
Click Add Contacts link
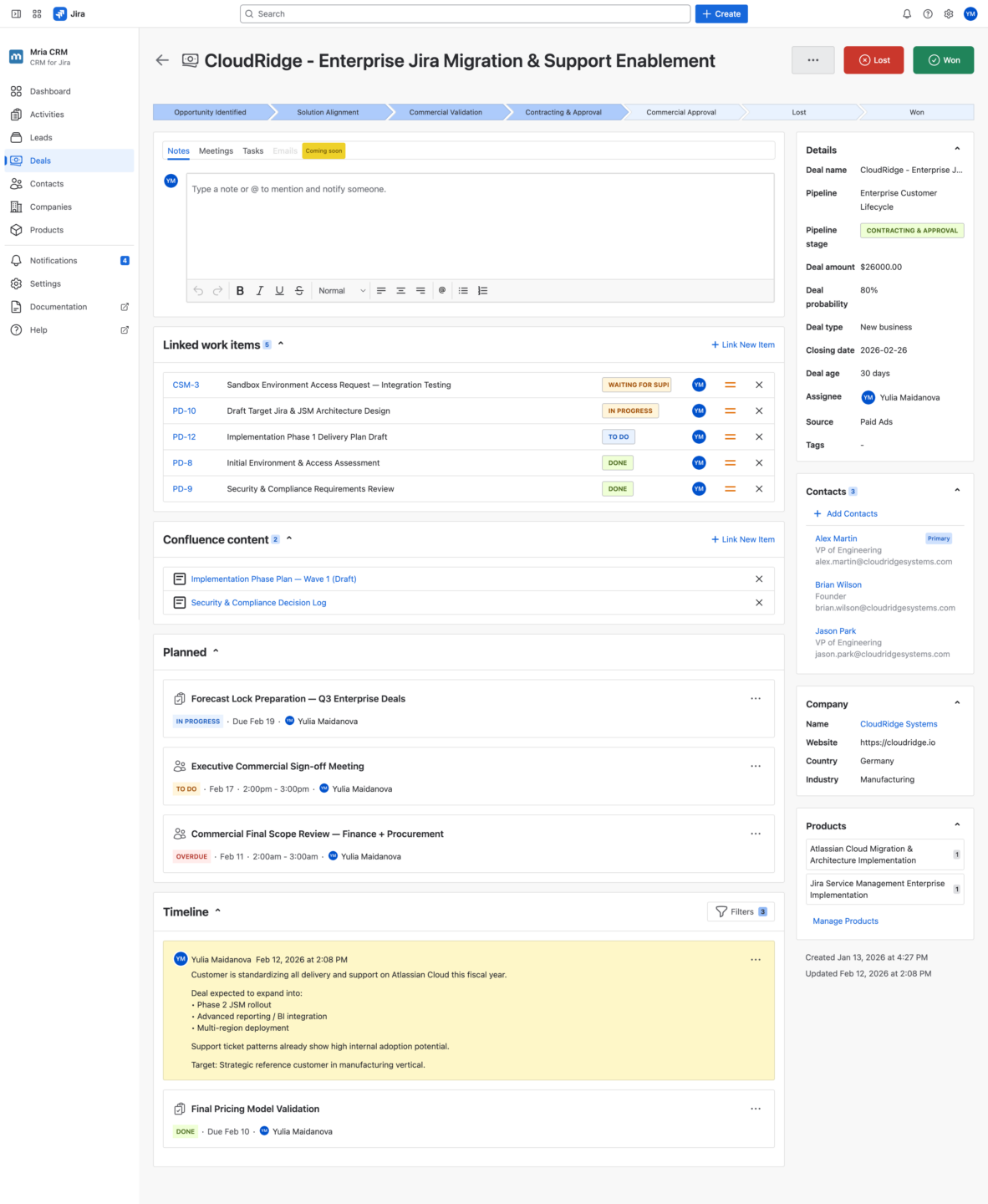(x=846, y=513)
